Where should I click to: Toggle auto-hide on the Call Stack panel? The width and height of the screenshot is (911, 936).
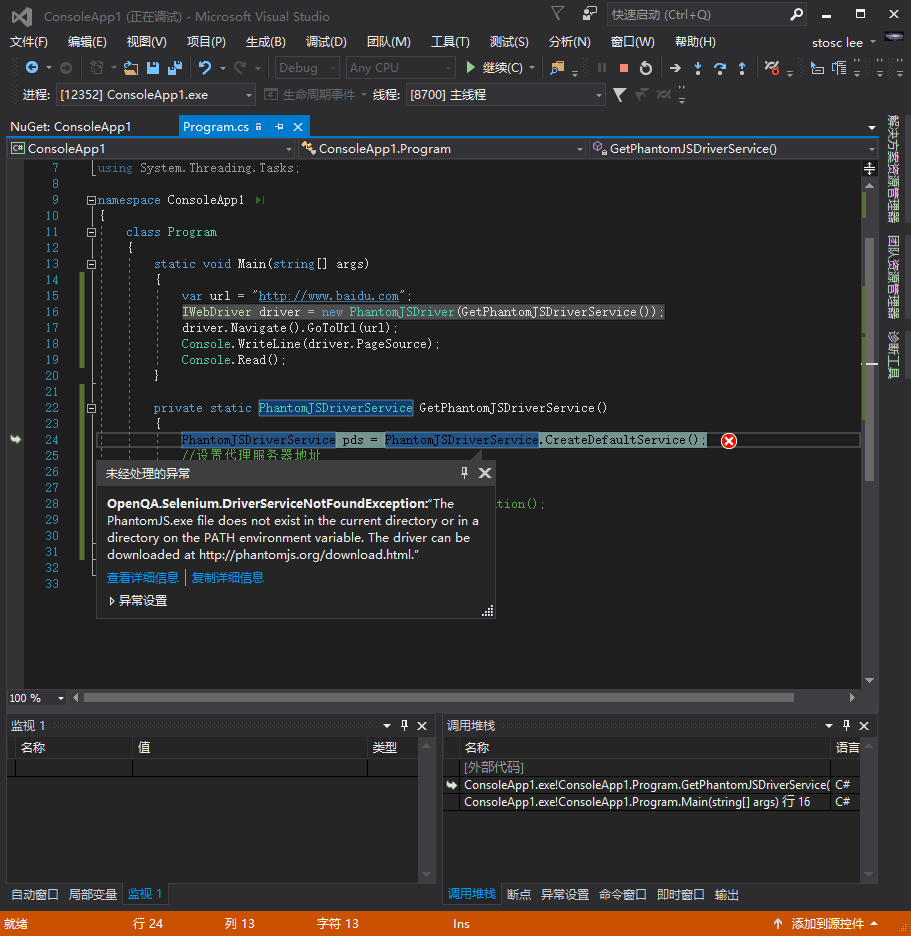tap(846, 725)
